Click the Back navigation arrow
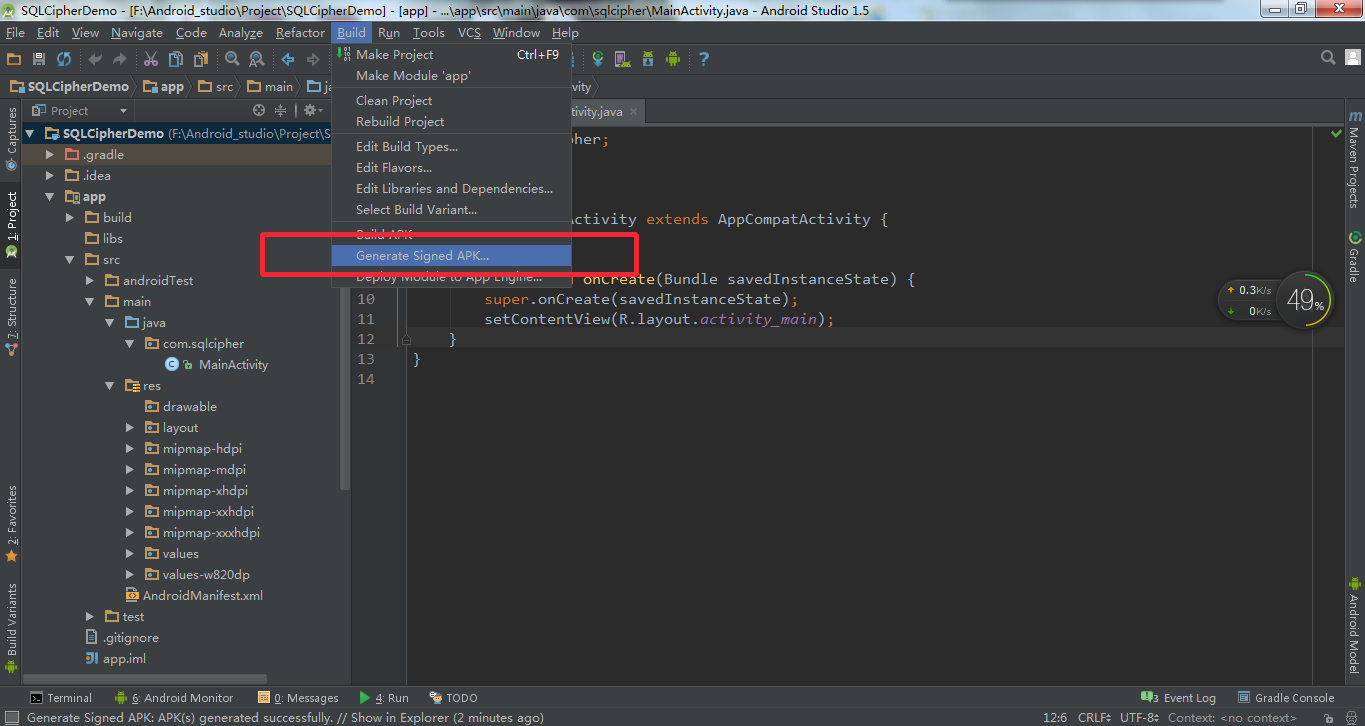1365x726 pixels. click(x=288, y=59)
